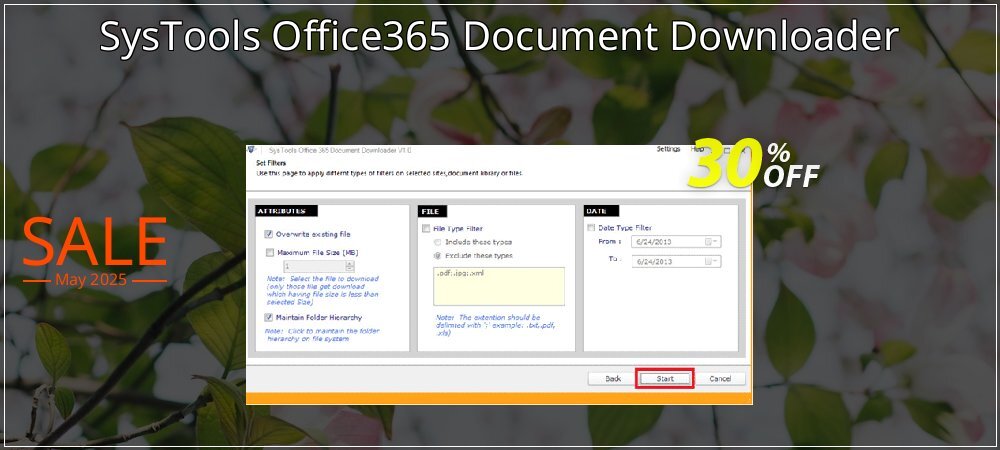
Task: Open the From date calendar dropdown
Action: tap(712, 242)
